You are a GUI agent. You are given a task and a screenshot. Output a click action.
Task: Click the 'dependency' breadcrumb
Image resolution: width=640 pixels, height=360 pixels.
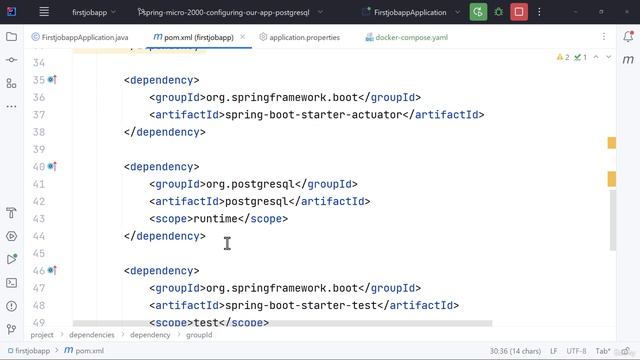coord(150,335)
